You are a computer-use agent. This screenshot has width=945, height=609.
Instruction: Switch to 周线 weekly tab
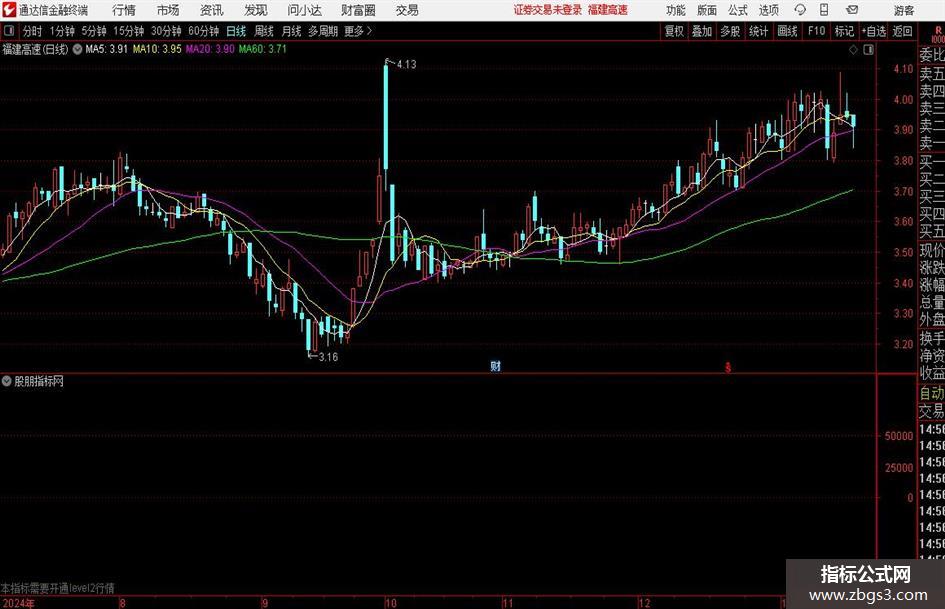264,31
